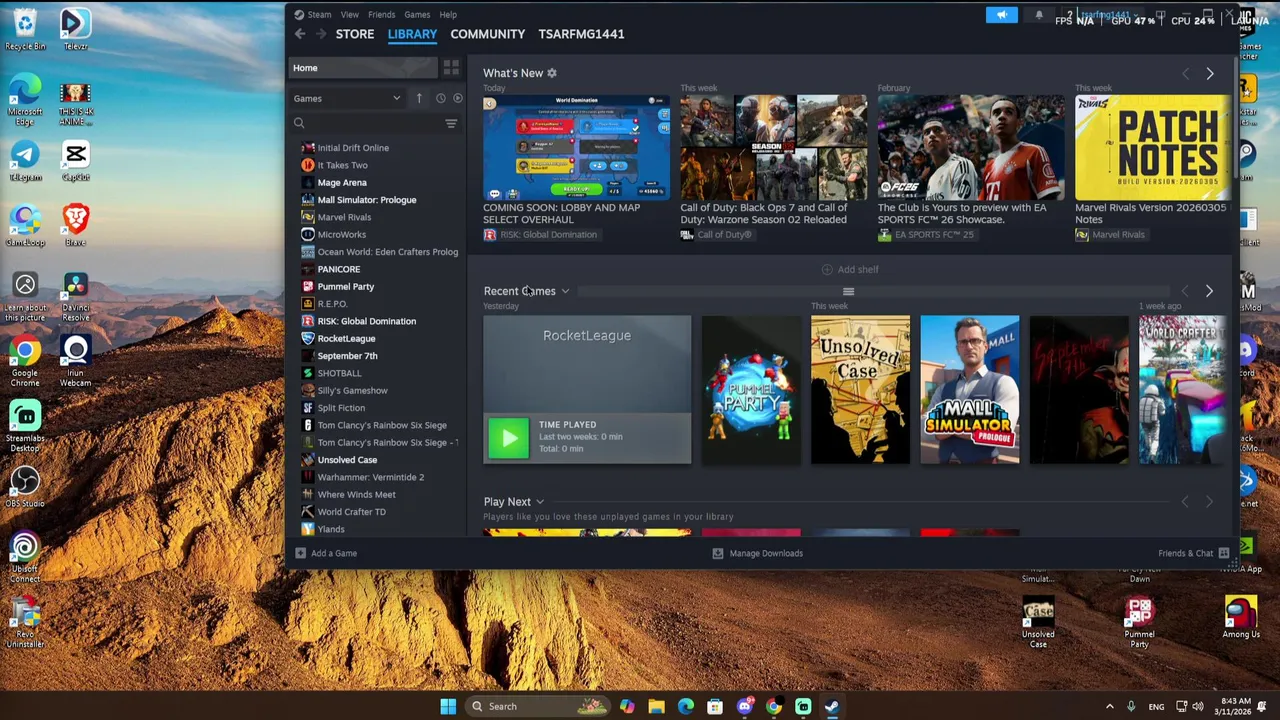Viewport: 1280px width, 720px height.
Task: Go back with Steam's back arrow
Action: 300,34
